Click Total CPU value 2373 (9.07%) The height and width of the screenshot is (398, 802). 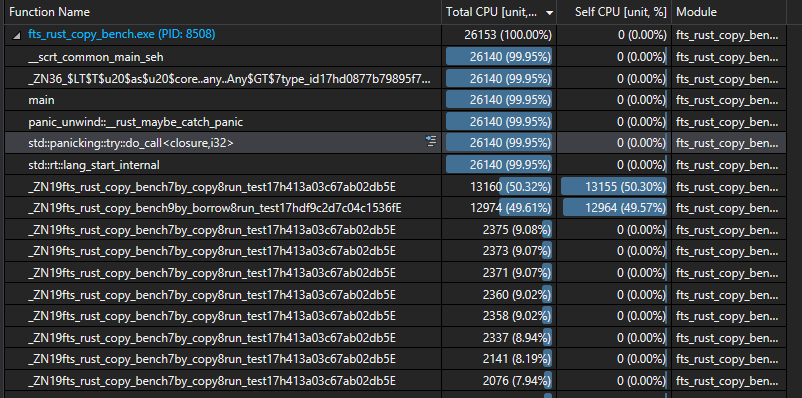pos(517,251)
